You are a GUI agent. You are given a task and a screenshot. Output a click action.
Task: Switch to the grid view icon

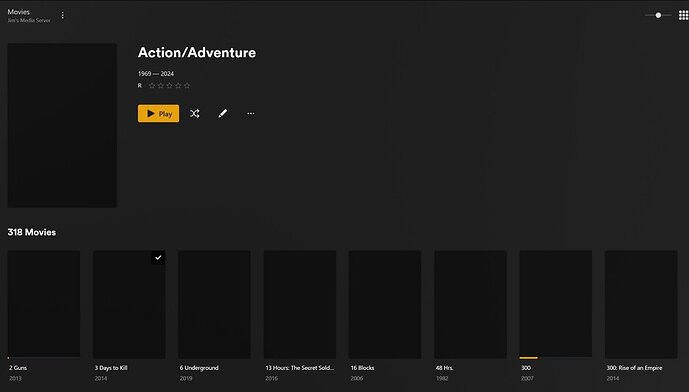click(683, 15)
